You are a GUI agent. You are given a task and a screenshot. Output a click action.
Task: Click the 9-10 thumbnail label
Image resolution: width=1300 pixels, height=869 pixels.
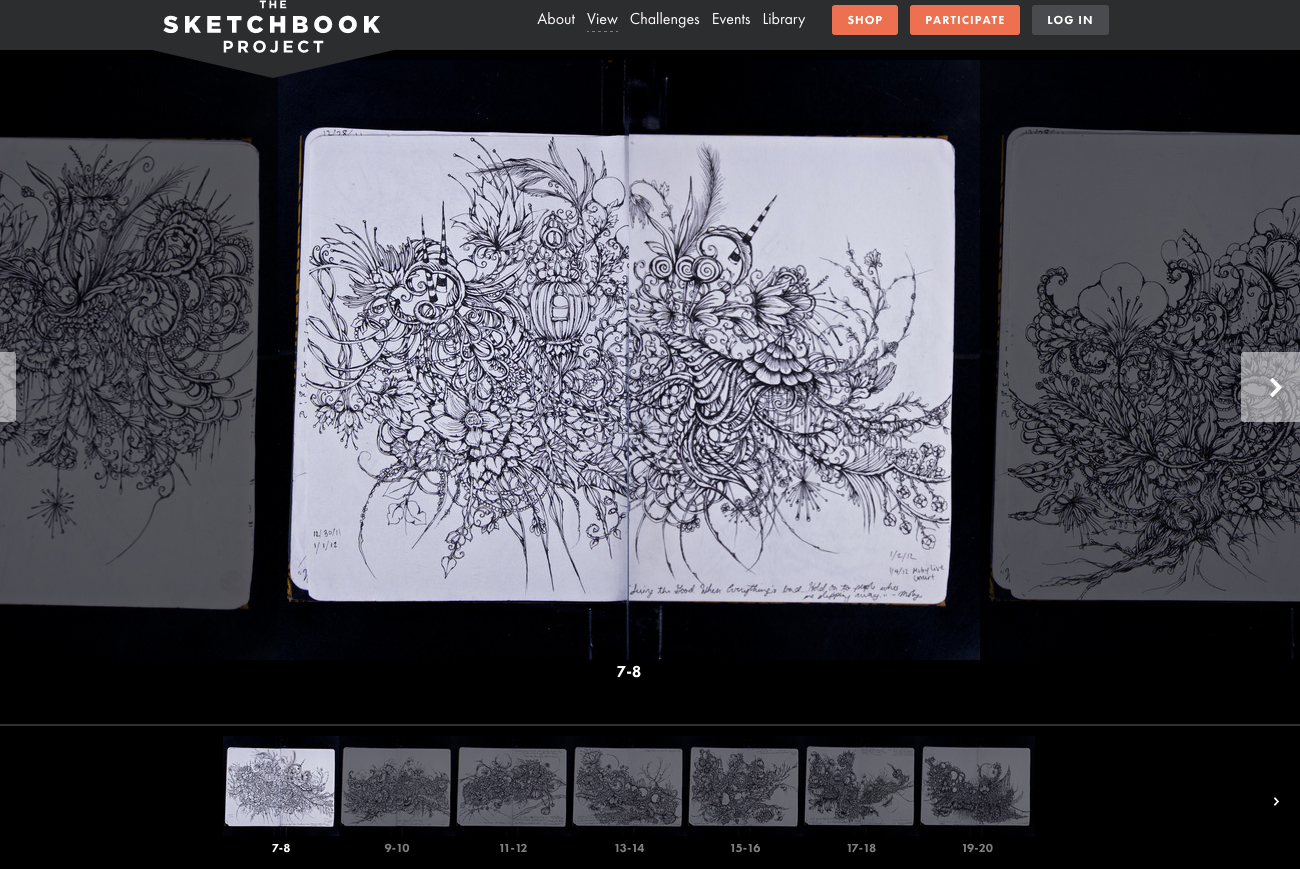pos(397,848)
